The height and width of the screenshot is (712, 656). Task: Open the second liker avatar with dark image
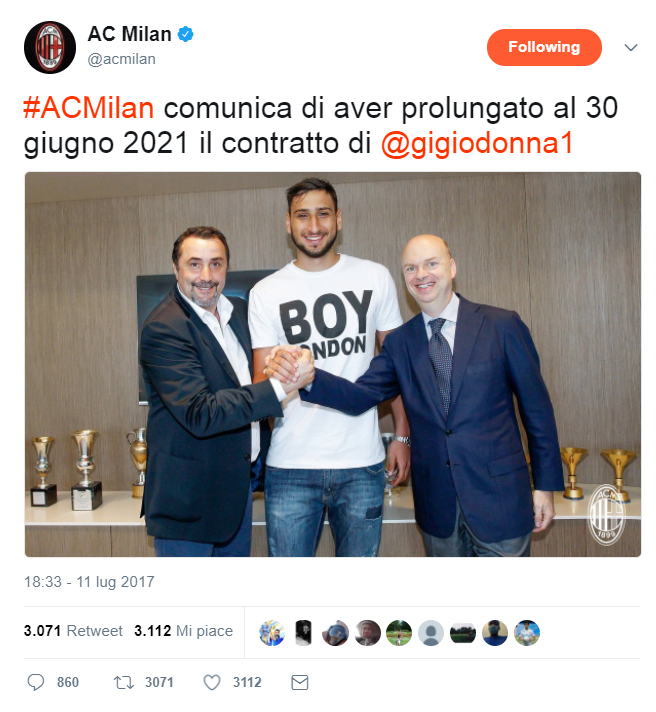304,633
